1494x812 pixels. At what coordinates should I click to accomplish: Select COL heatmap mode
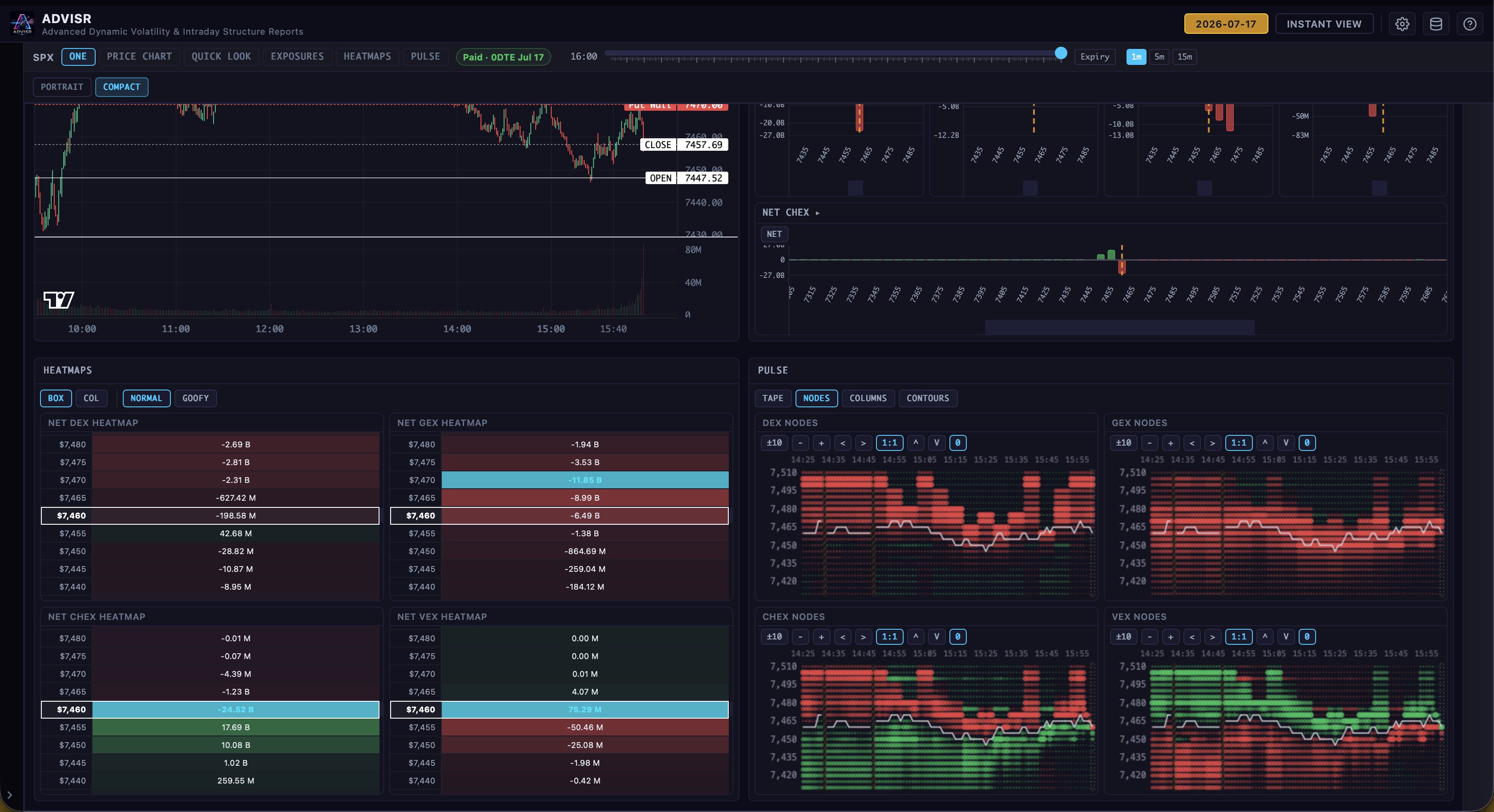(91, 398)
